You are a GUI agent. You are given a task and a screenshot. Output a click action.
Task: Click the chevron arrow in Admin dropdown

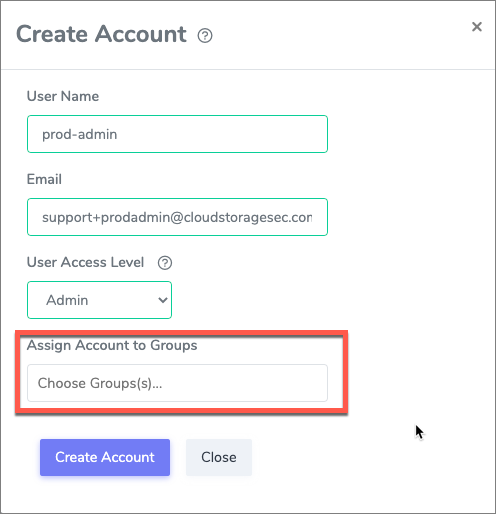click(x=163, y=300)
